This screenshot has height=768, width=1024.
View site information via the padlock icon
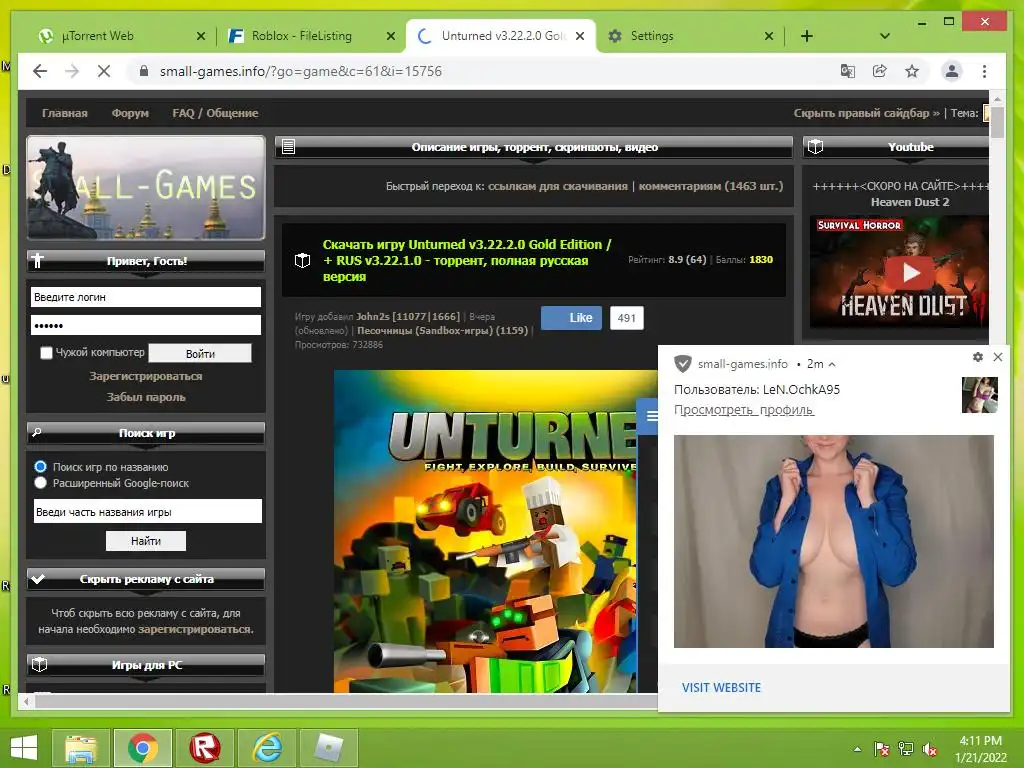[144, 71]
